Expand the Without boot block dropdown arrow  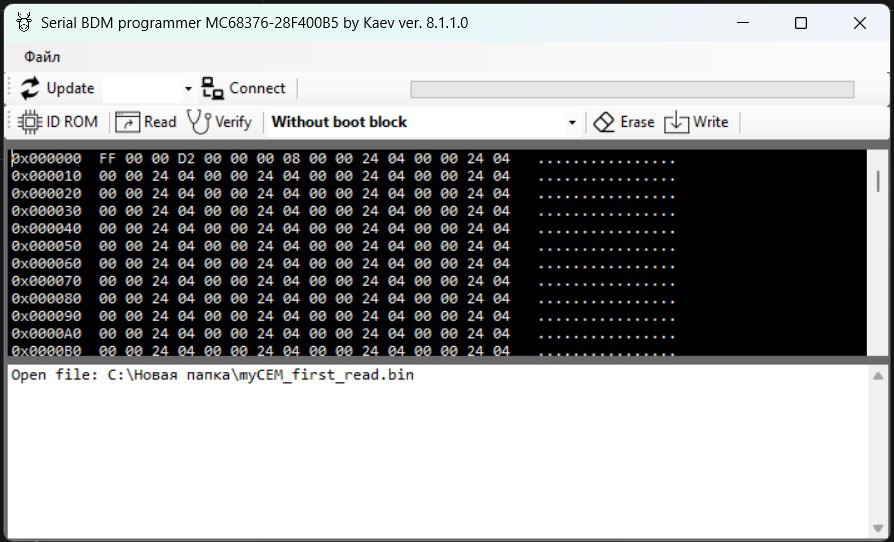tap(572, 123)
